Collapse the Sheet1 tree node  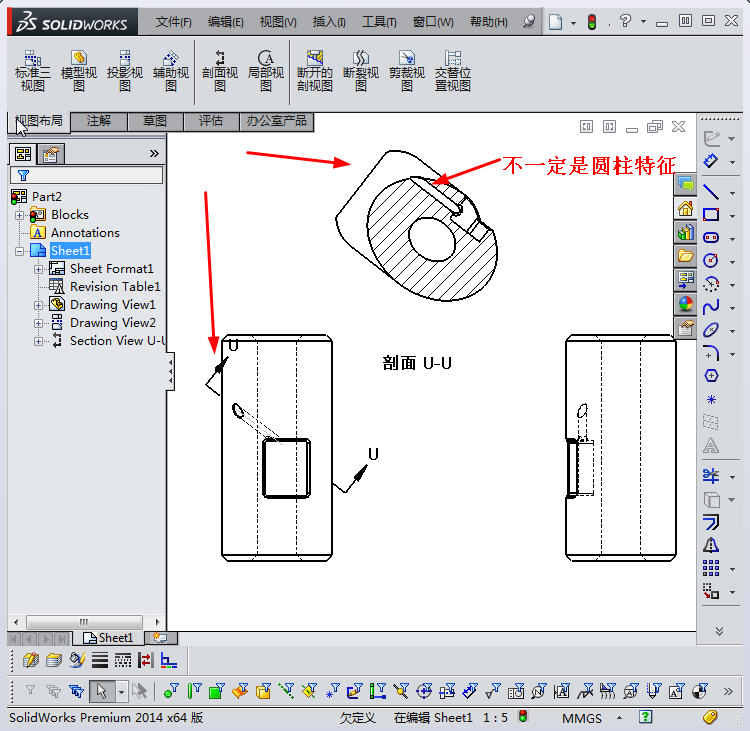[x=20, y=251]
